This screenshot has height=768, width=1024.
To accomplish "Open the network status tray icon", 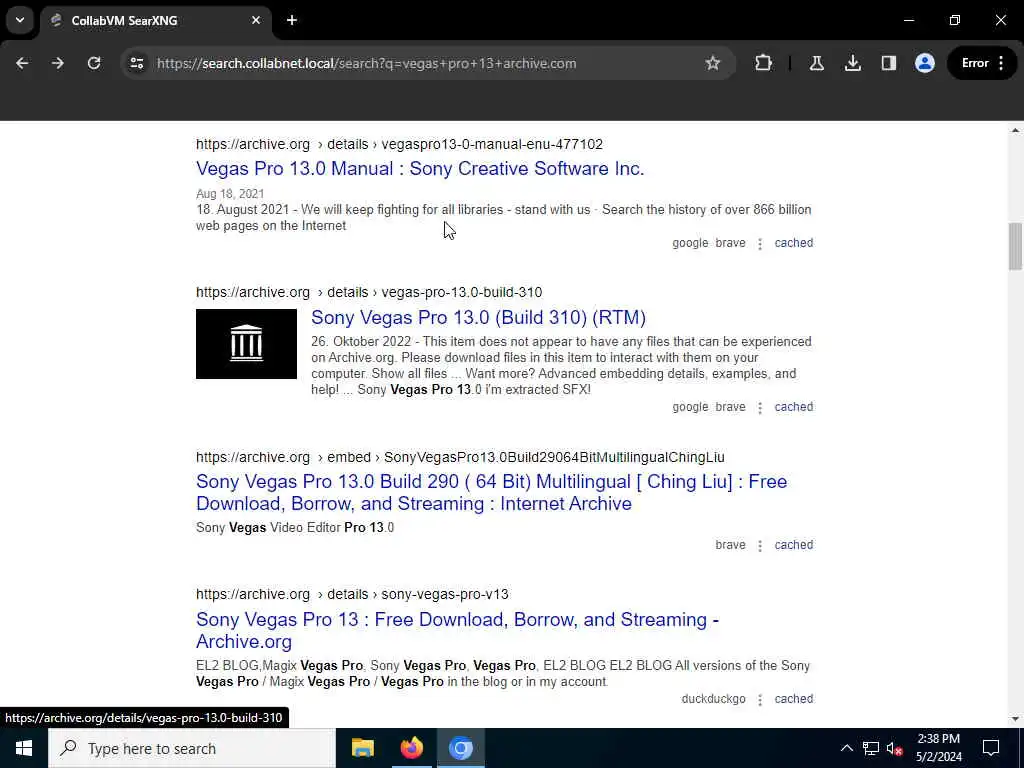I will click(871, 748).
